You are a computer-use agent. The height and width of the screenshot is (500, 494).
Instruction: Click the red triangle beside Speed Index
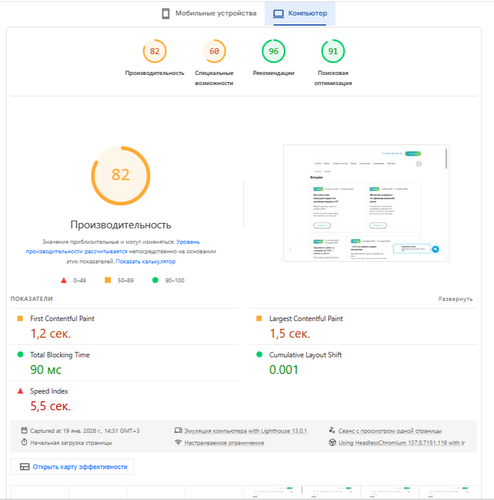20,391
